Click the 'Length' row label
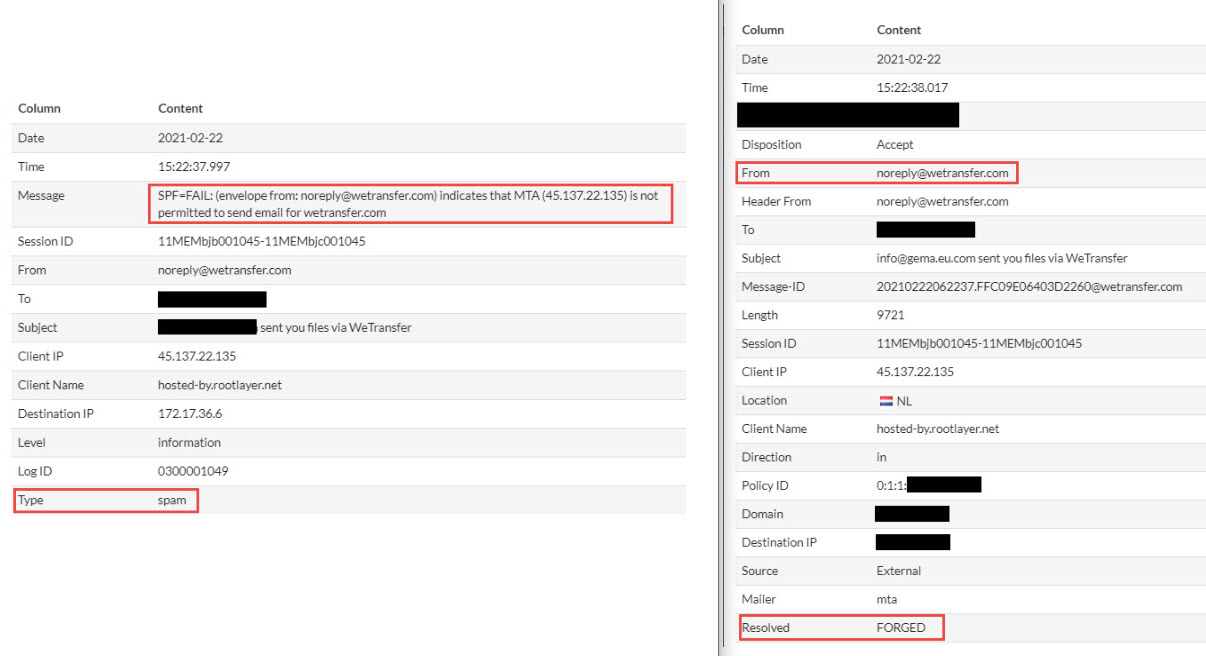This screenshot has height=656, width=1206. [x=760, y=315]
